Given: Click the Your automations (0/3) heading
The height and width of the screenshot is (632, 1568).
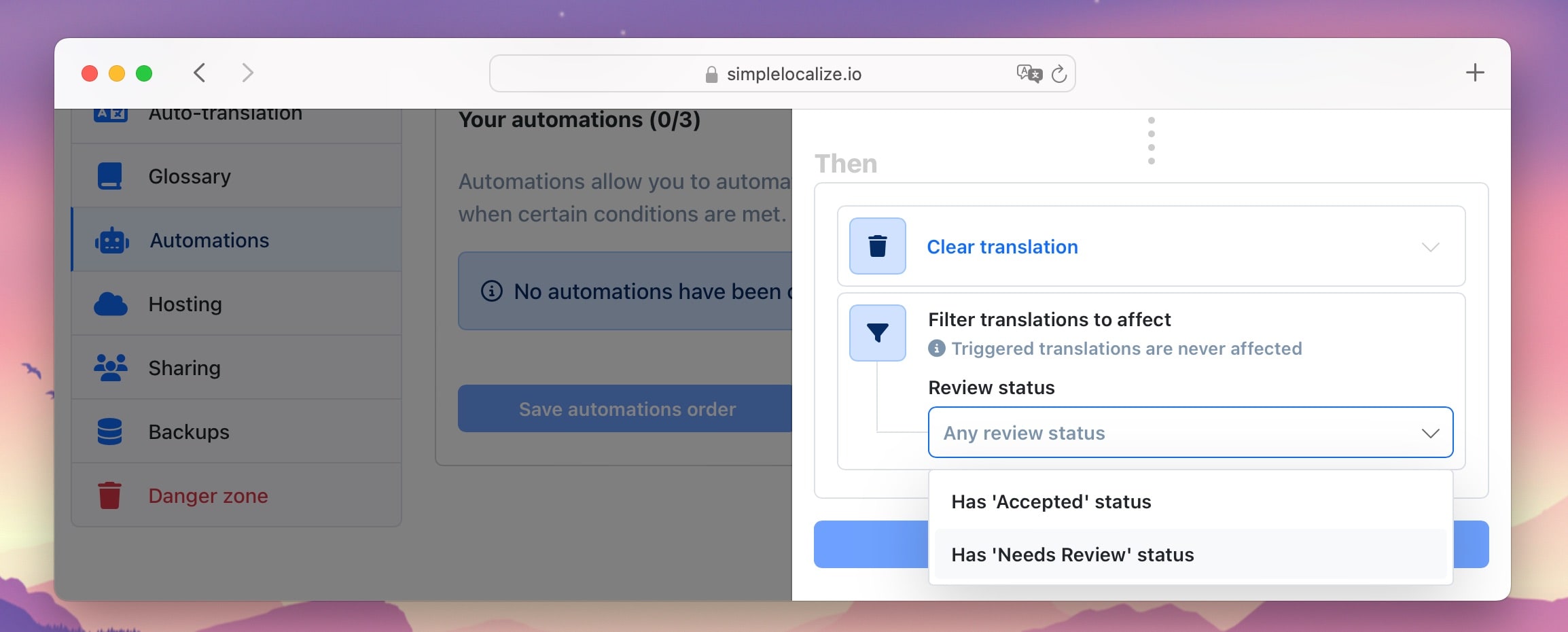Looking at the screenshot, I should pyautogui.click(x=580, y=120).
